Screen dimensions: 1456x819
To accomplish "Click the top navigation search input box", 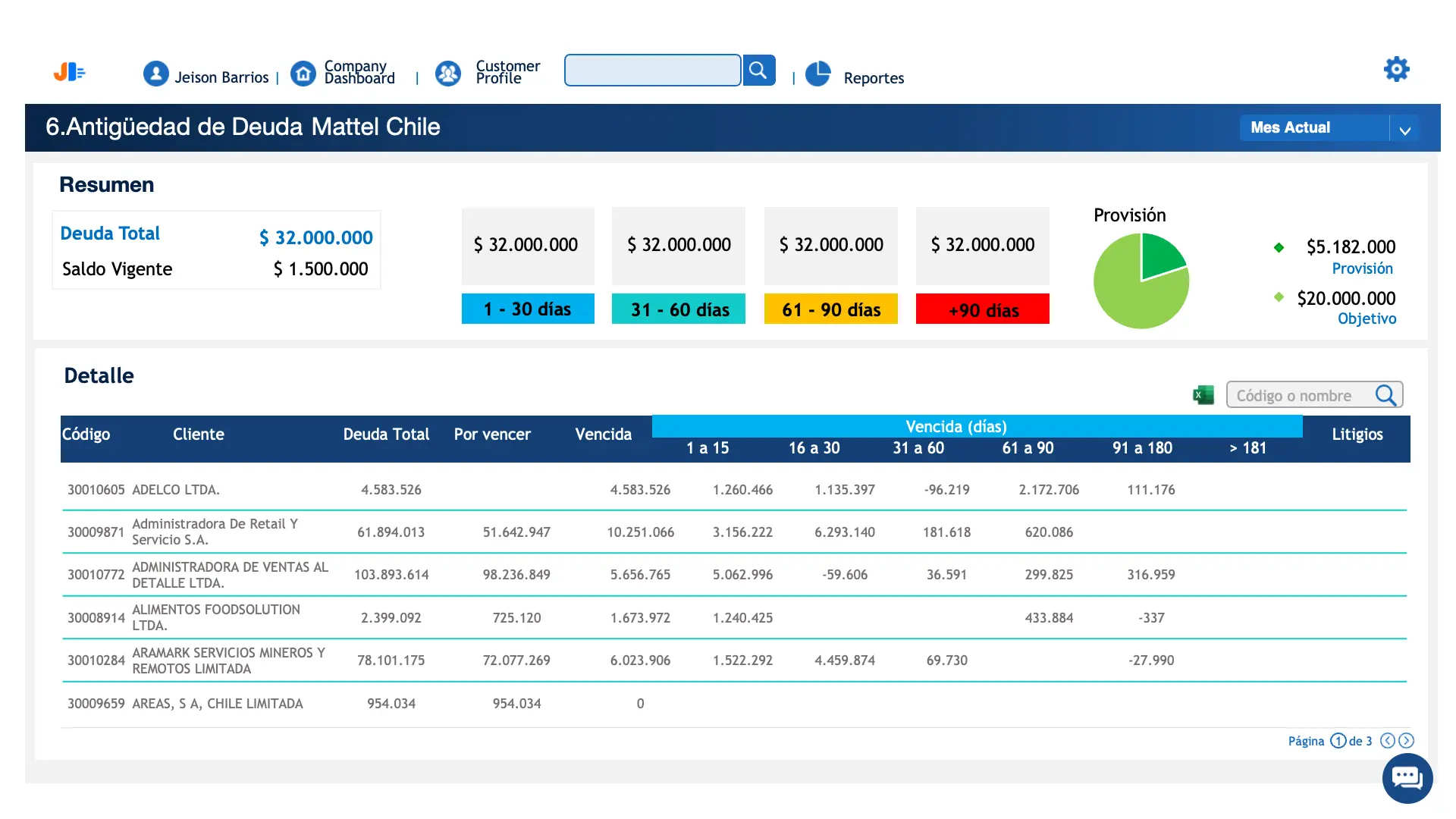I will pyautogui.click(x=652, y=71).
